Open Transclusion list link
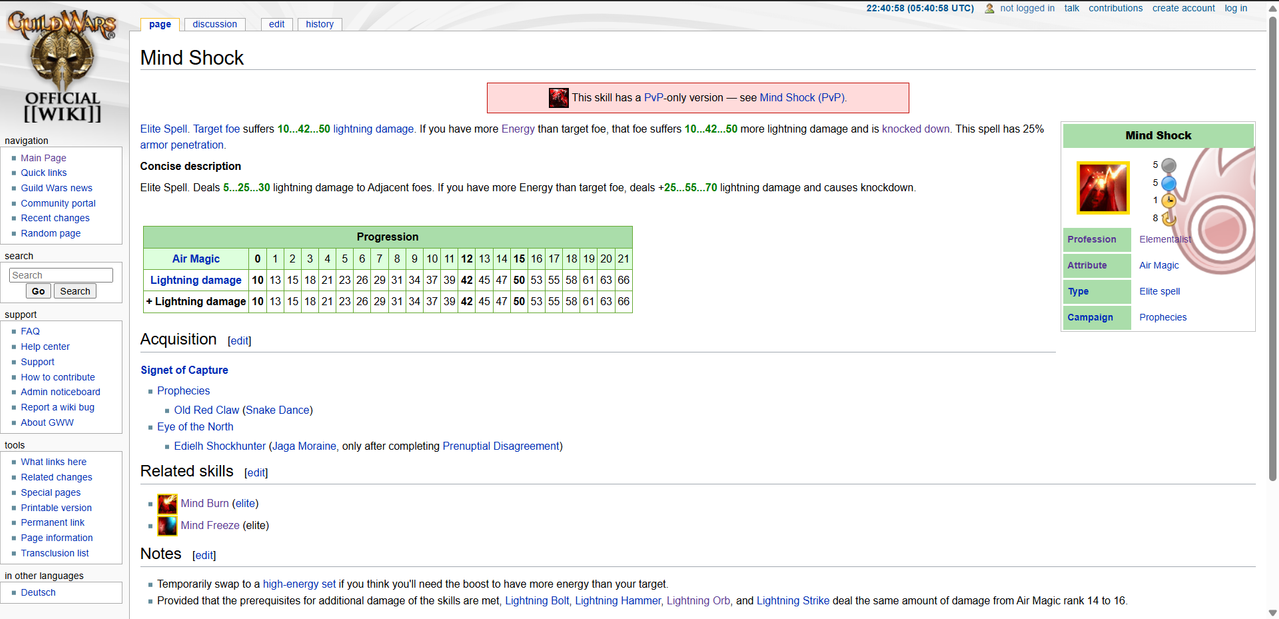This screenshot has width=1279, height=619. coord(55,553)
